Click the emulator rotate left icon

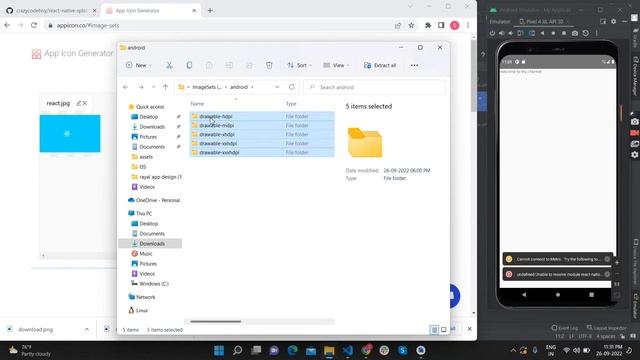(520, 33)
